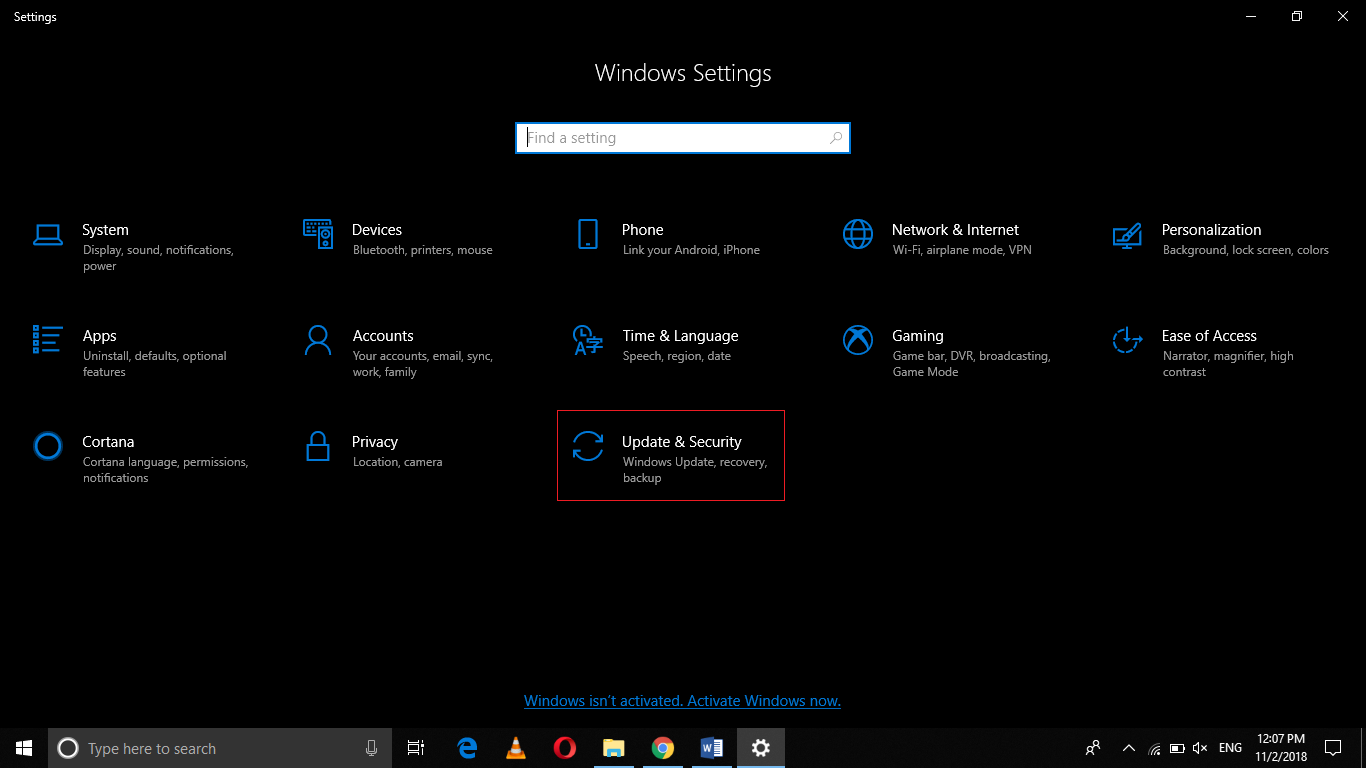The width and height of the screenshot is (1366, 768).
Task: Expand hidden system tray icons
Action: click(1128, 747)
